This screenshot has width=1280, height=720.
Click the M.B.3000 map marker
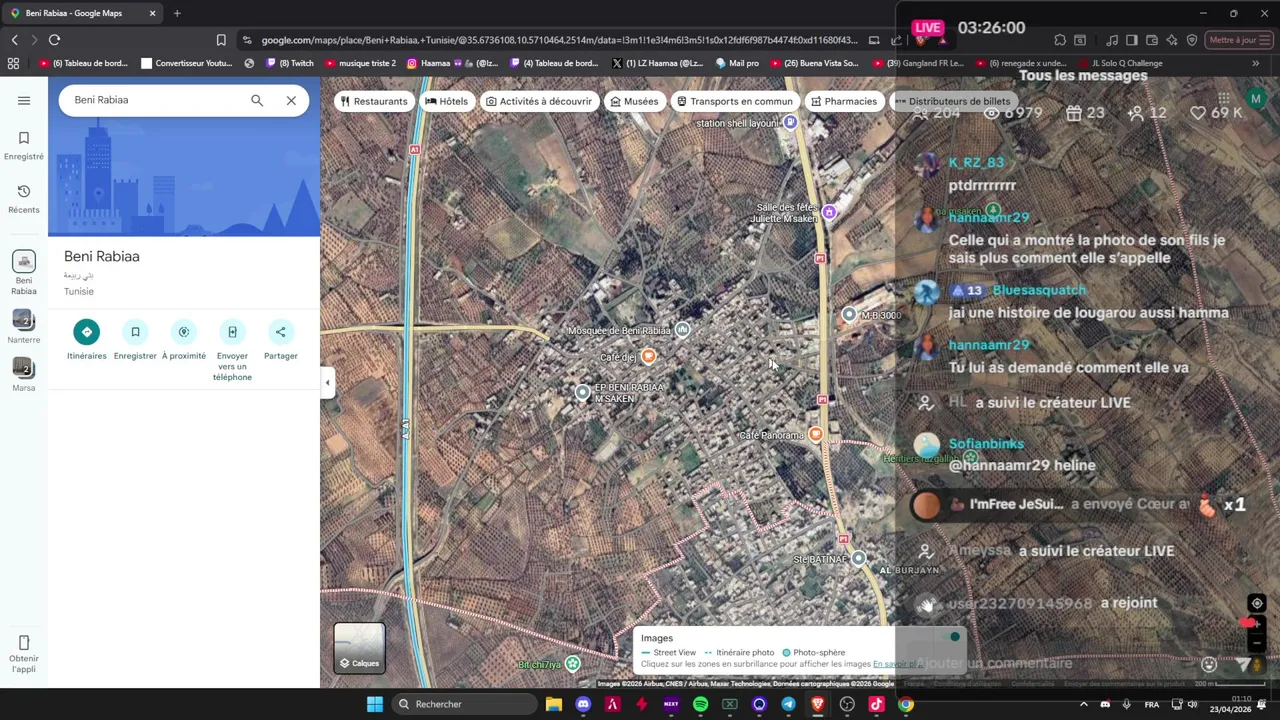click(849, 314)
